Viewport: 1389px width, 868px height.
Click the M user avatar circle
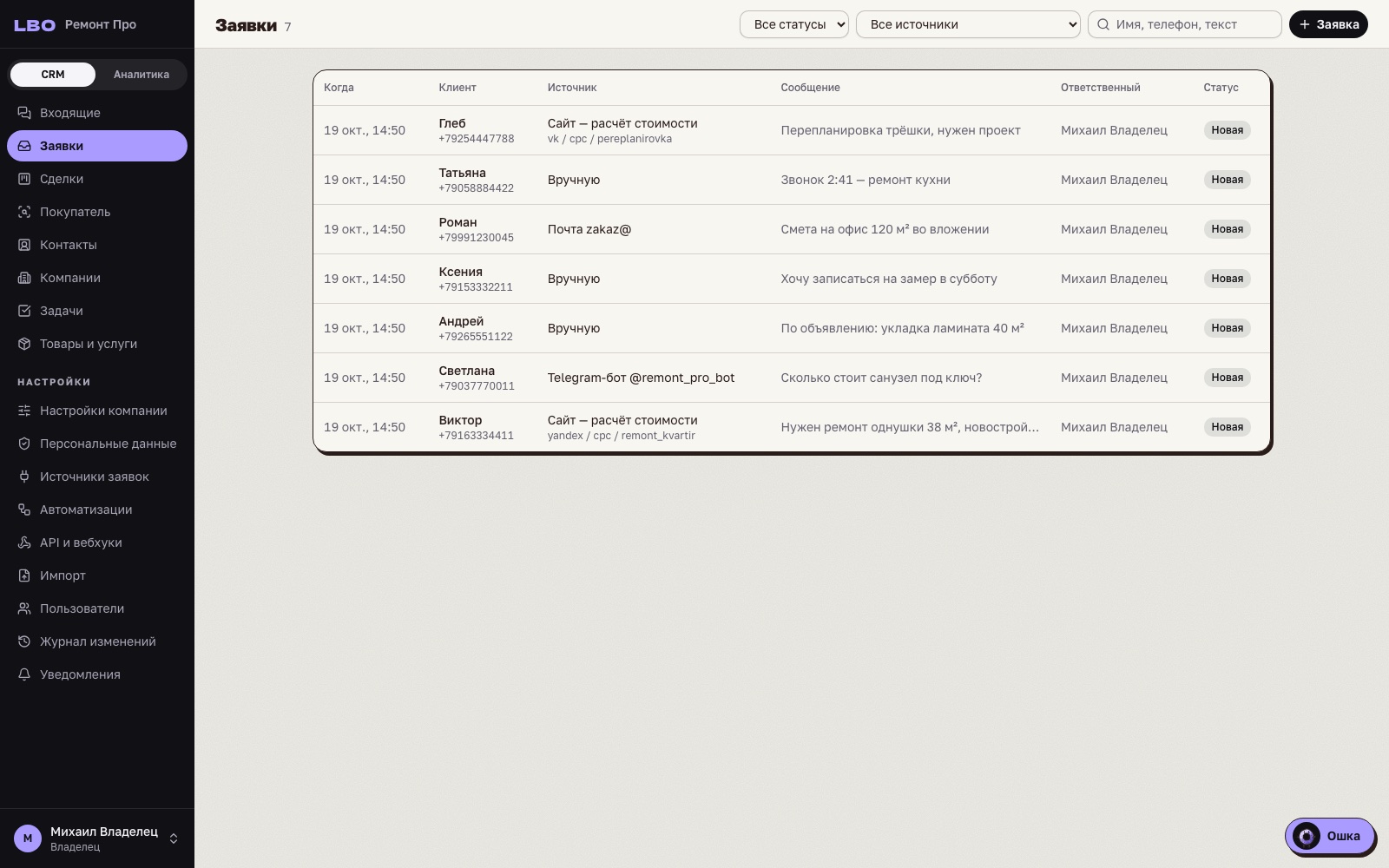coord(28,838)
